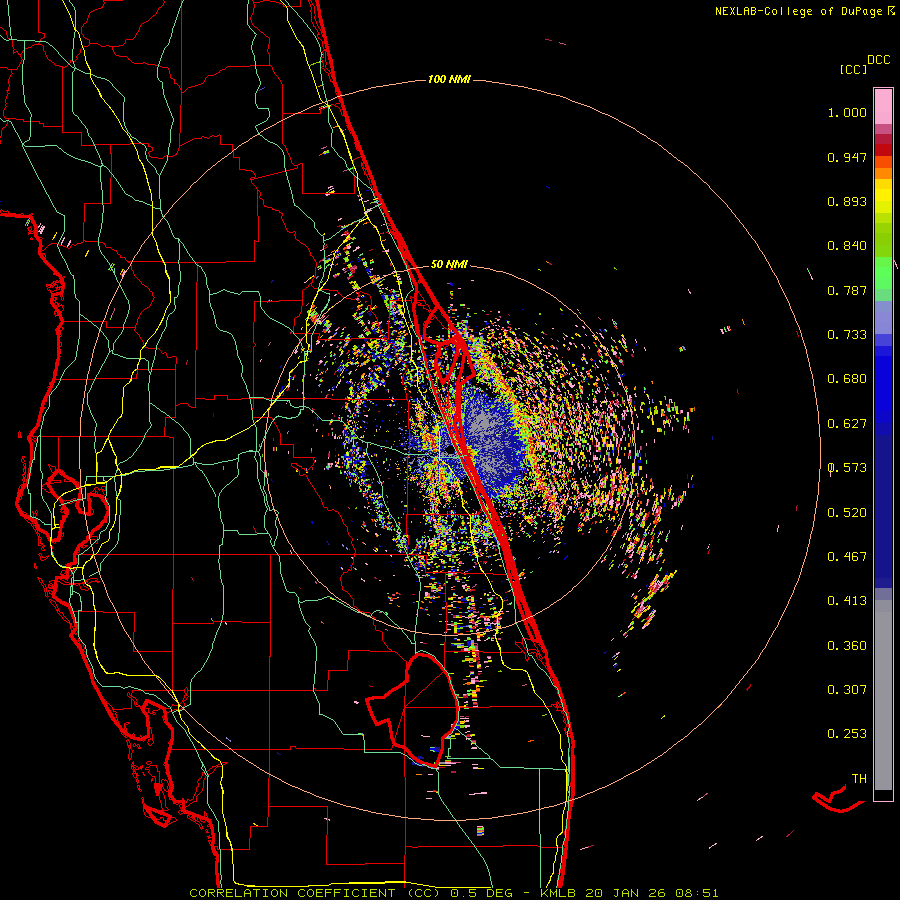Click the [CC] legend label
The width and height of the screenshot is (900, 900).
point(853,69)
